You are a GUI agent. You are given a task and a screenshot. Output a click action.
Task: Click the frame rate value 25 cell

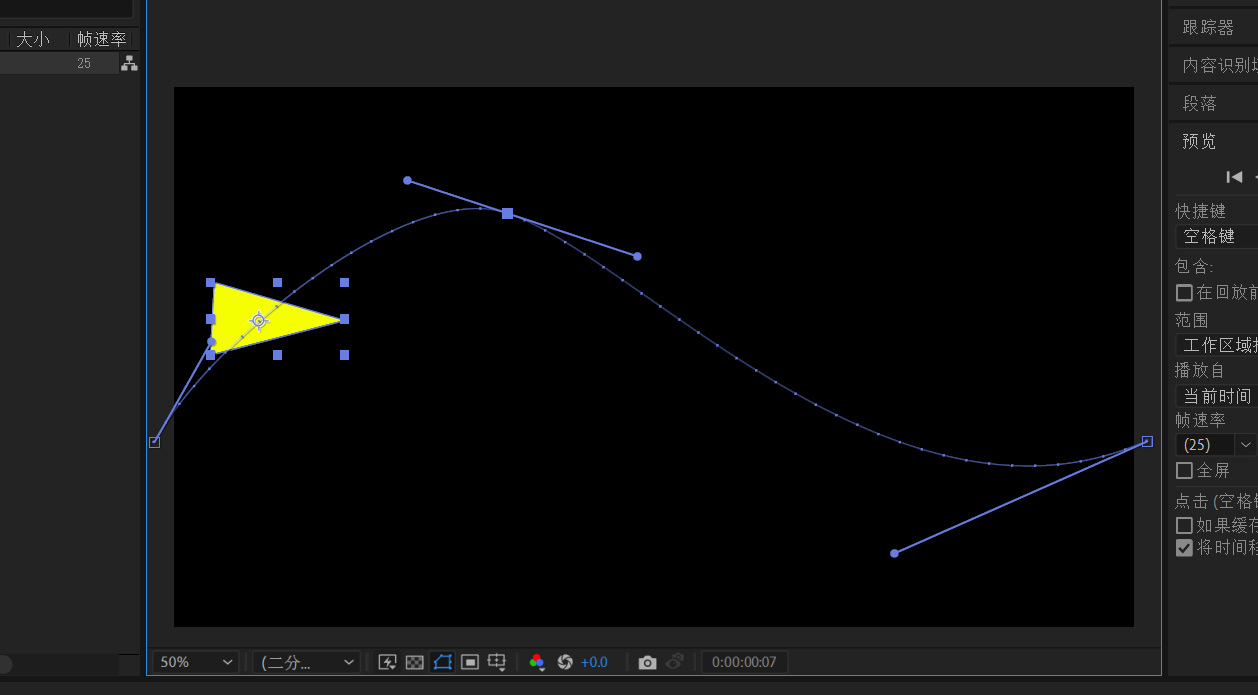[83, 63]
